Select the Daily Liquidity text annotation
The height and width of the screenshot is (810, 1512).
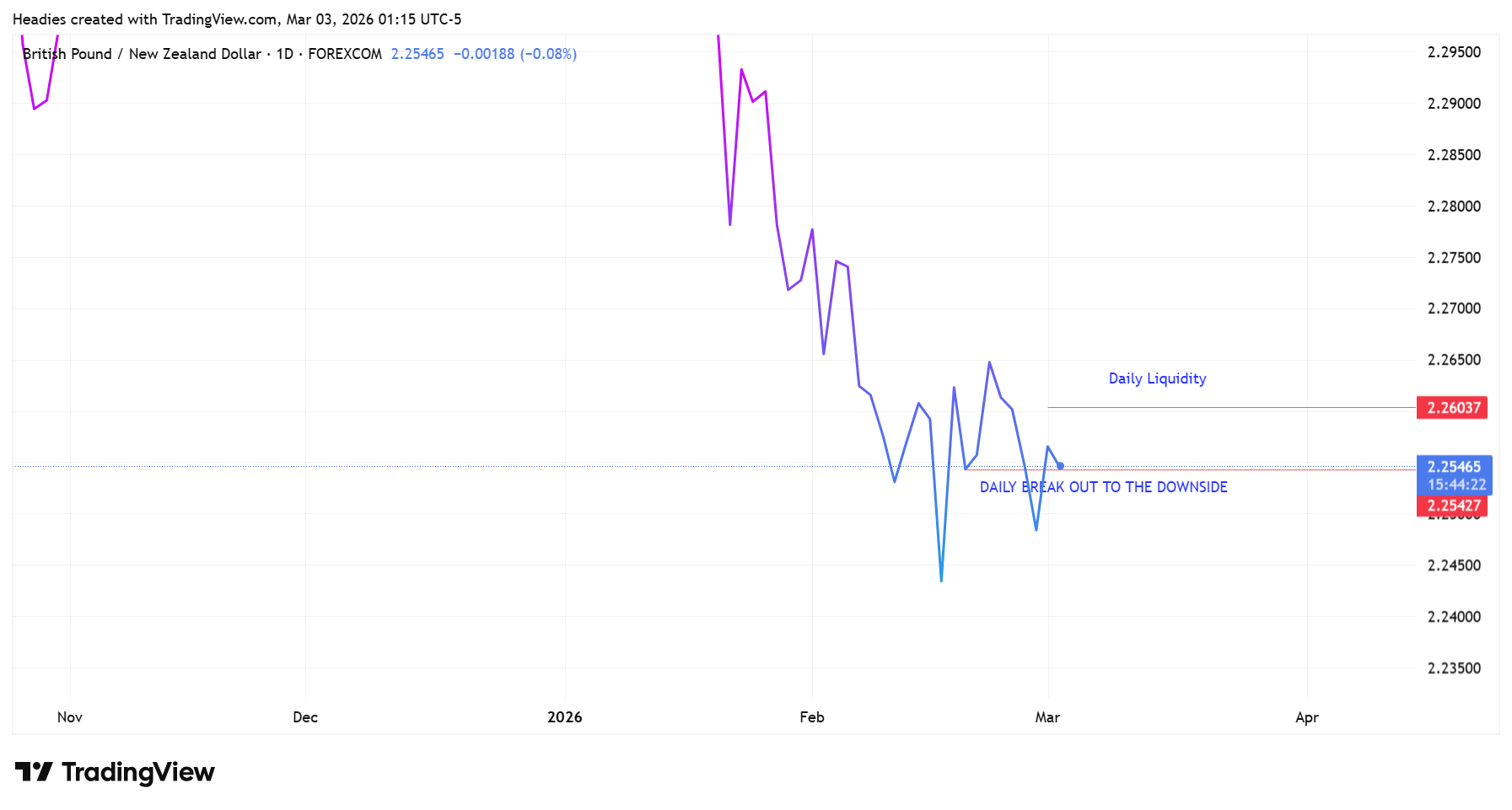1157,378
